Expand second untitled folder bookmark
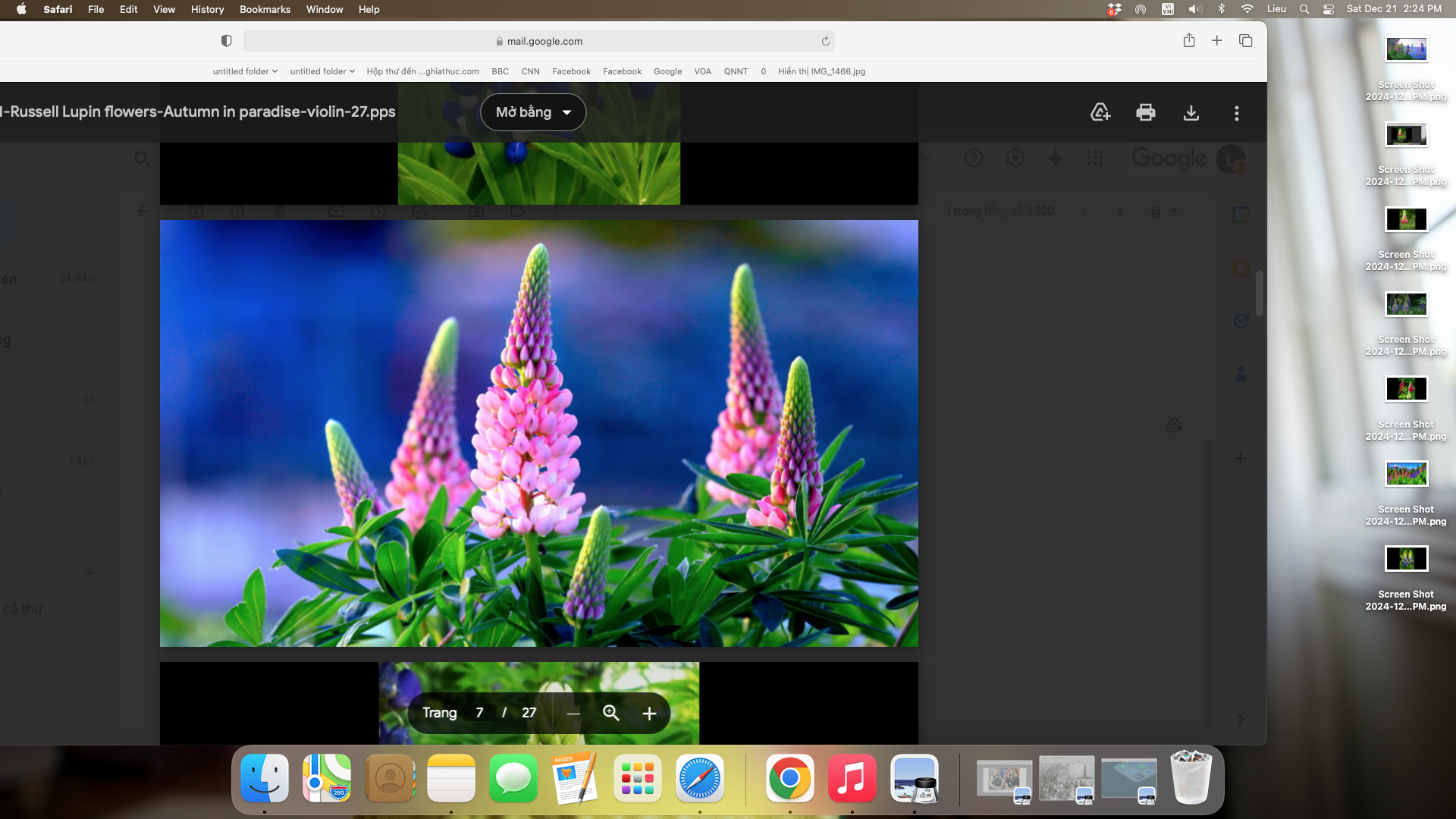 [x=322, y=71]
